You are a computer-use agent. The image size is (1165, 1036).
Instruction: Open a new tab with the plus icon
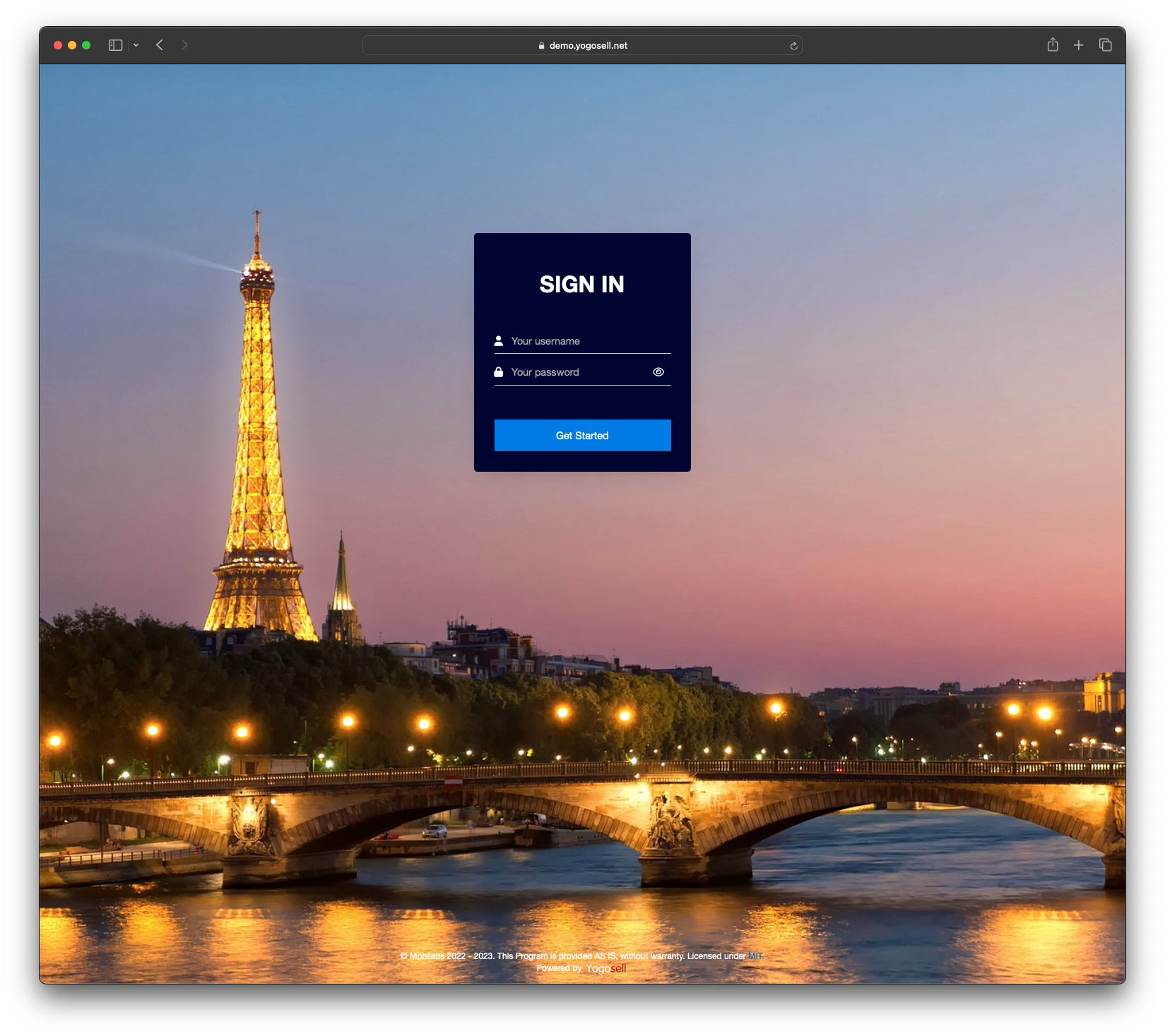(1079, 45)
